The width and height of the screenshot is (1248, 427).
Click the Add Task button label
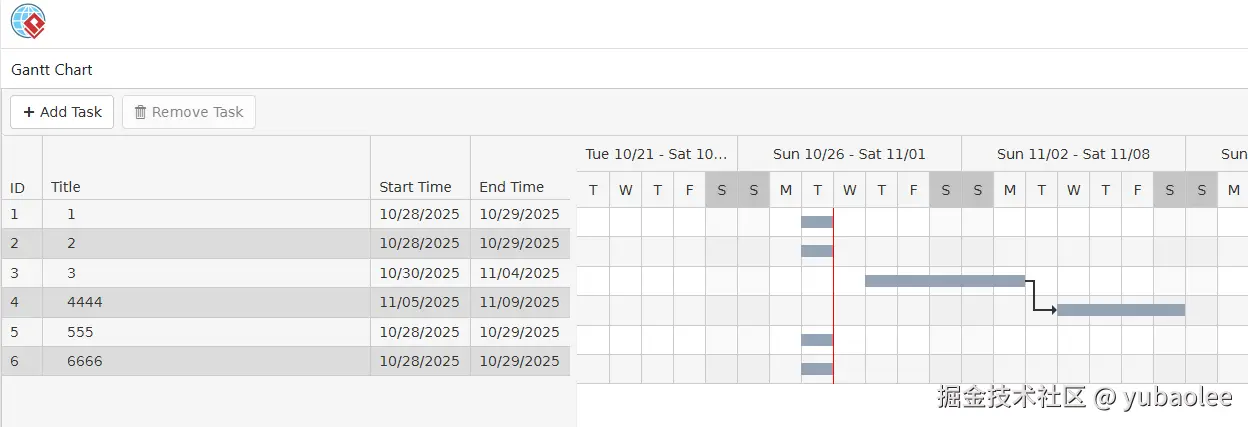71,112
